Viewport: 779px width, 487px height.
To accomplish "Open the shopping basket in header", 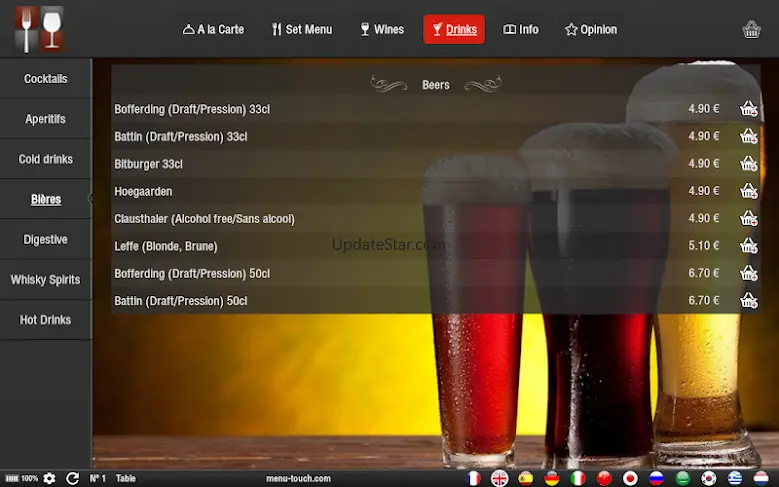I will (x=751, y=29).
